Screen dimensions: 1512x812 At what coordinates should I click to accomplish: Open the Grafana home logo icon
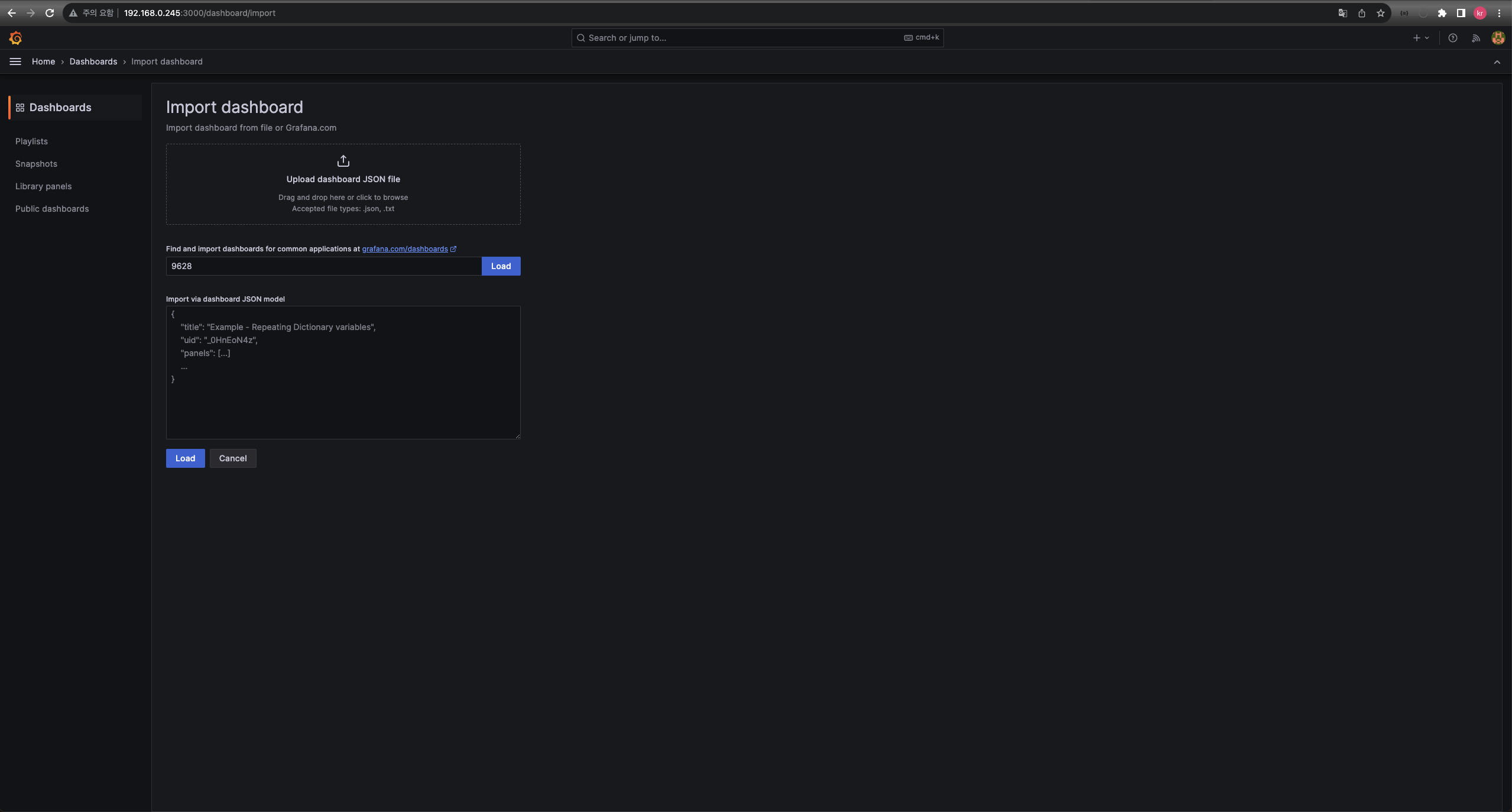[15, 37]
